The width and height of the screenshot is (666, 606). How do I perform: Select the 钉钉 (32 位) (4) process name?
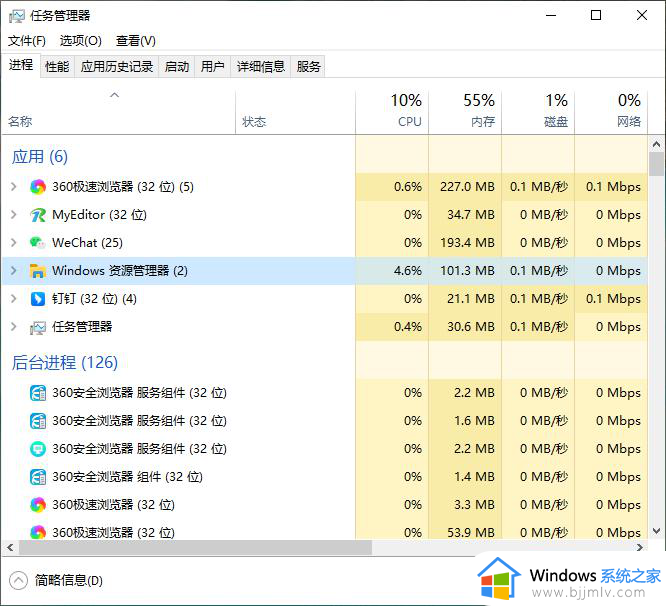(x=94, y=299)
